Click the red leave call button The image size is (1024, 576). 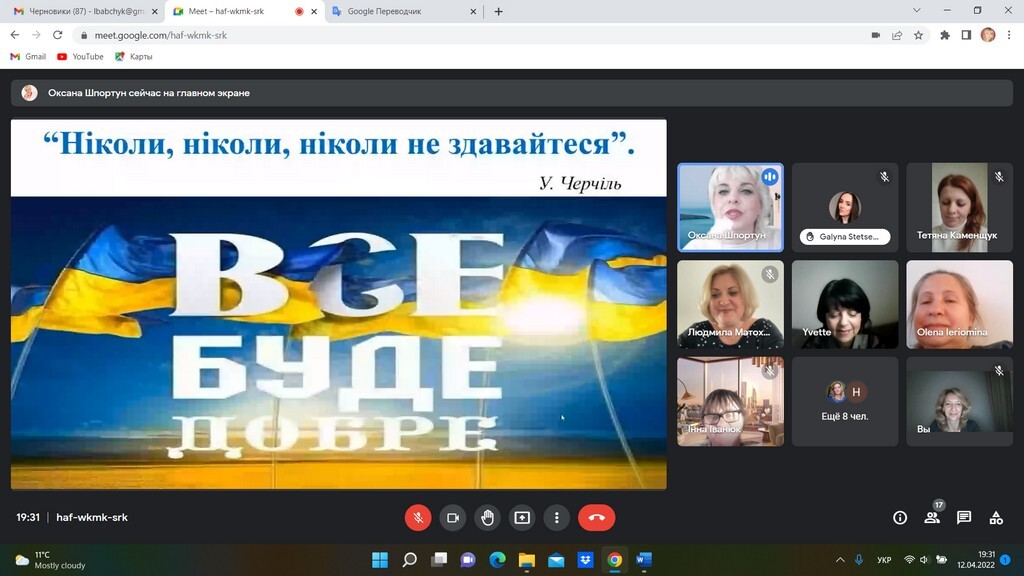(x=596, y=518)
